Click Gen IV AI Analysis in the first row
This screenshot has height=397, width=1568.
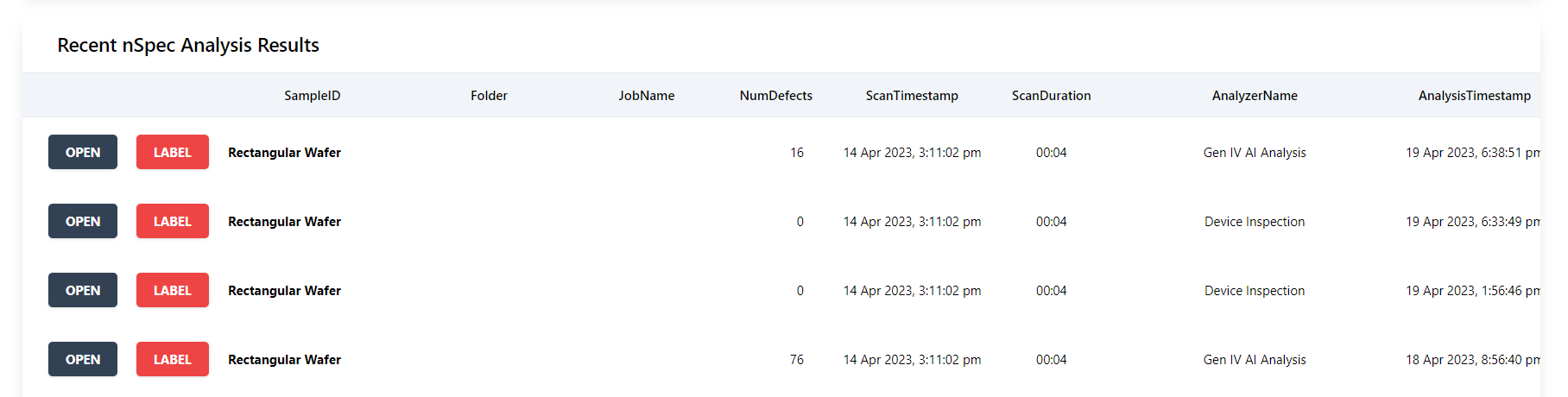click(1255, 153)
